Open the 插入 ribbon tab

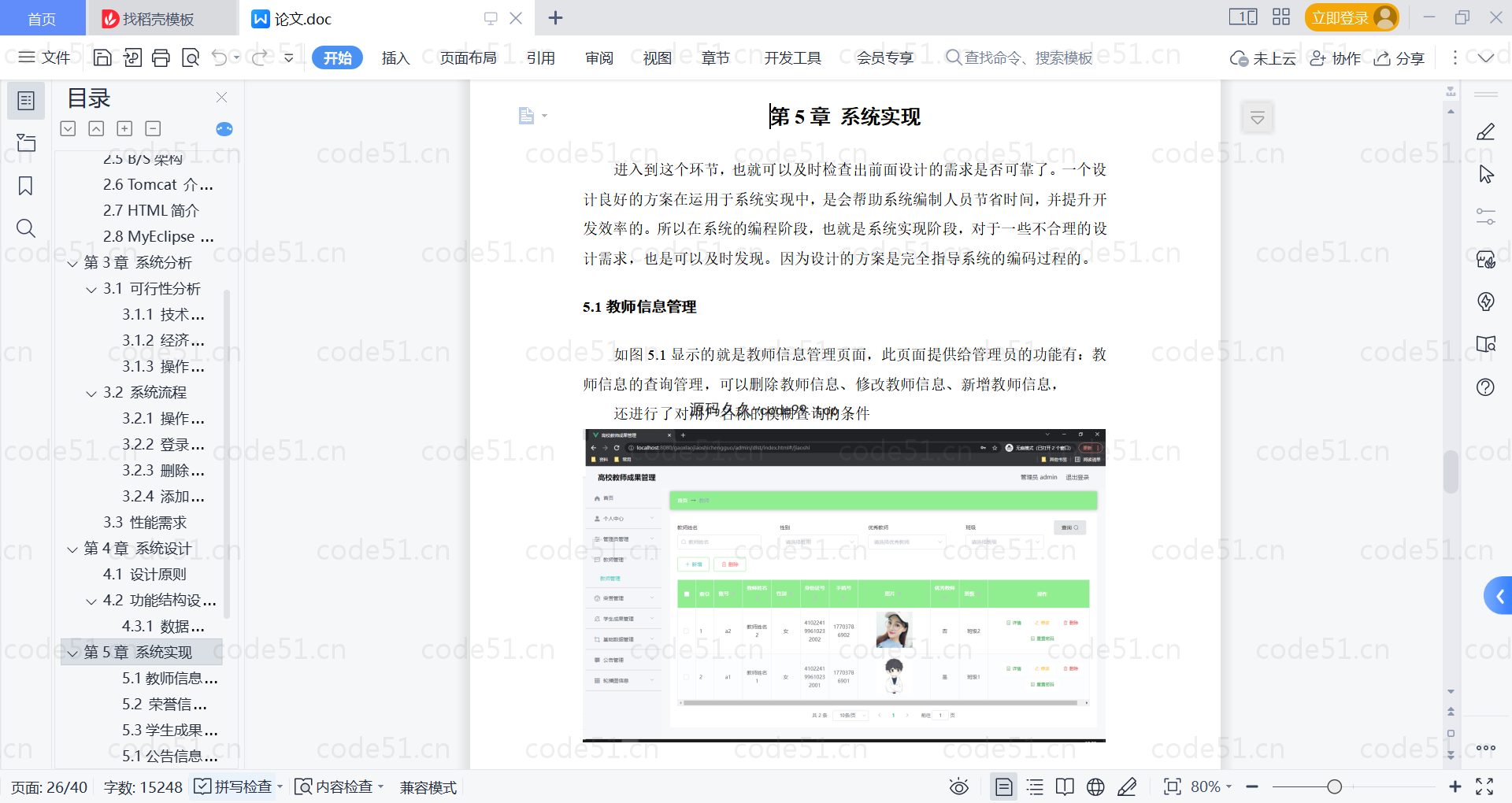pos(395,57)
